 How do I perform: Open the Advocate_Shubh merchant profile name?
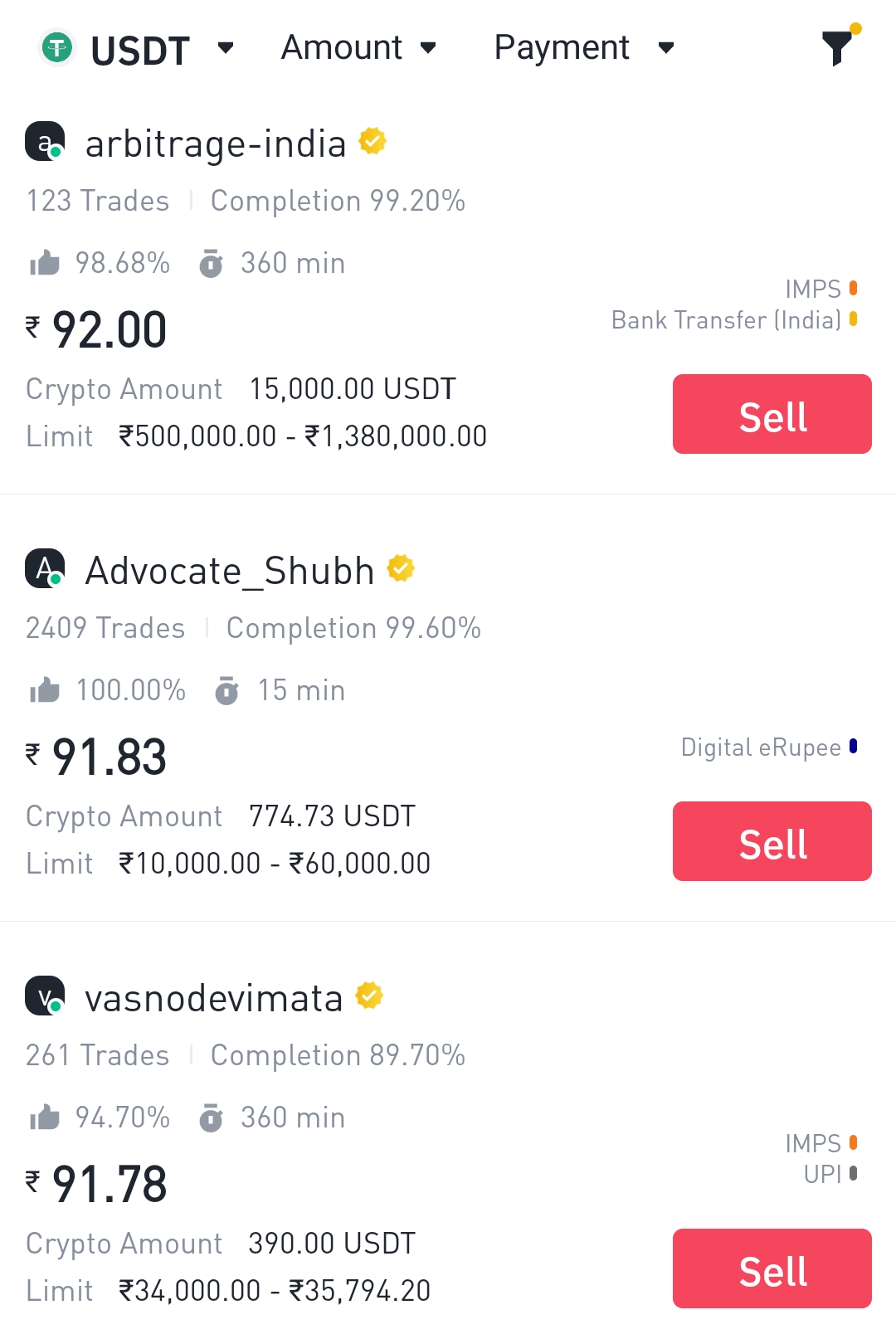click(x=230, y=572)
